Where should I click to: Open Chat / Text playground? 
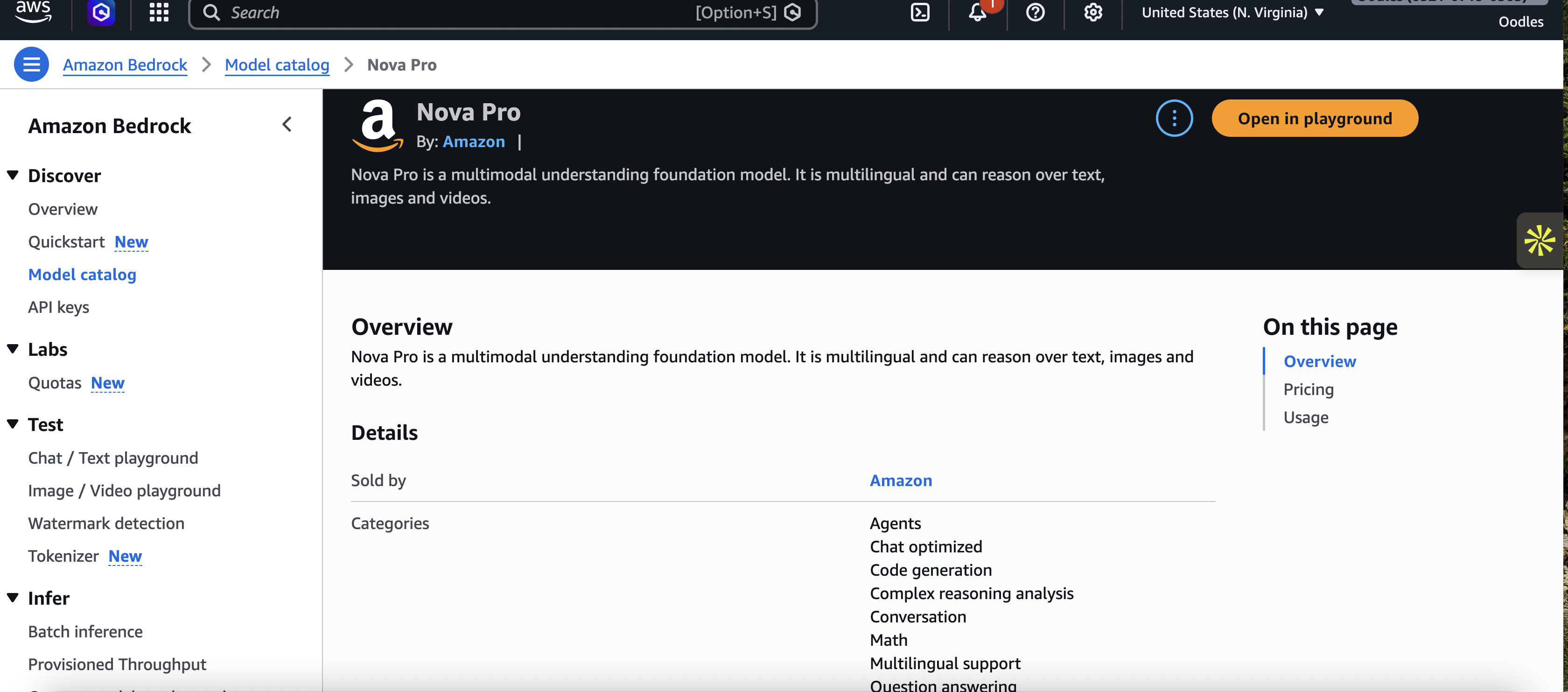[113, 458]
